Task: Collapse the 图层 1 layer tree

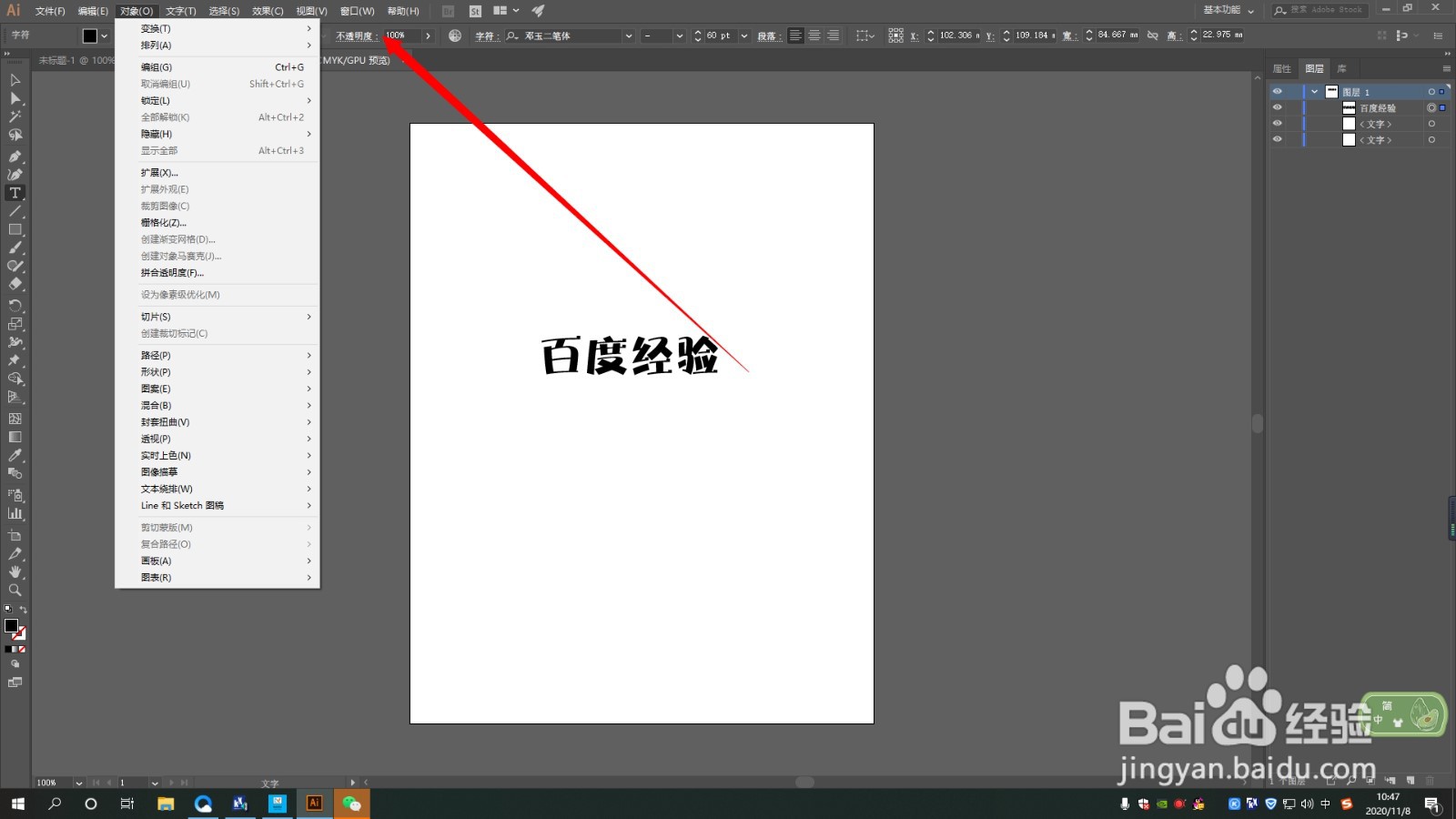Action: (1314, 92)
